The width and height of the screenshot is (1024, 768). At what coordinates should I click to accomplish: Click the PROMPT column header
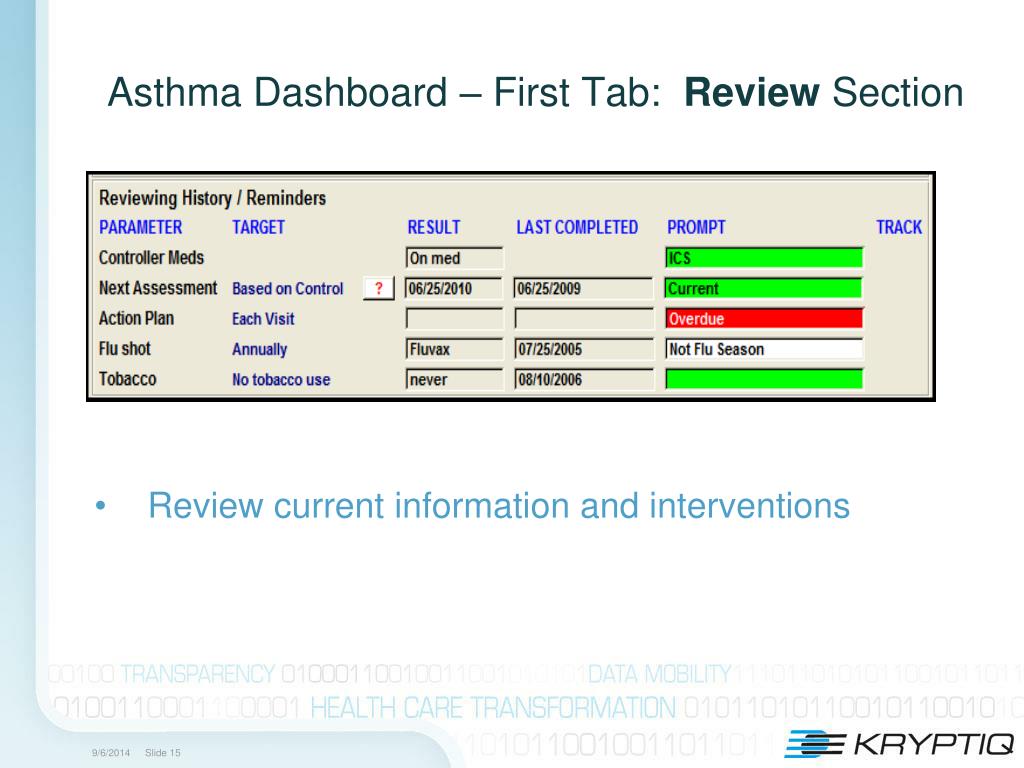[696, 227]
